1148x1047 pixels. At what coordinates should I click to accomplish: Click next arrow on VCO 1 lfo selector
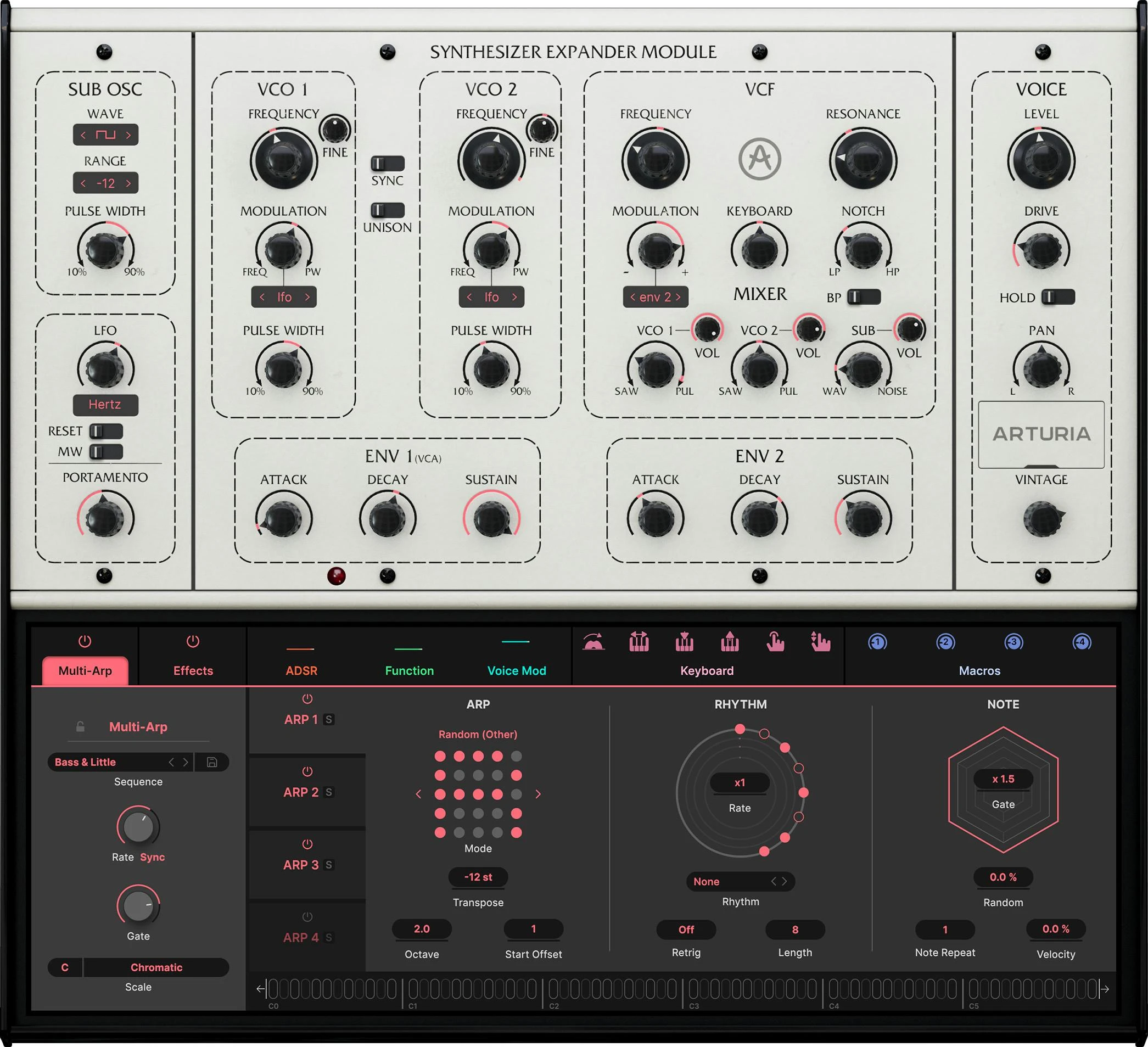coord(307,296)
